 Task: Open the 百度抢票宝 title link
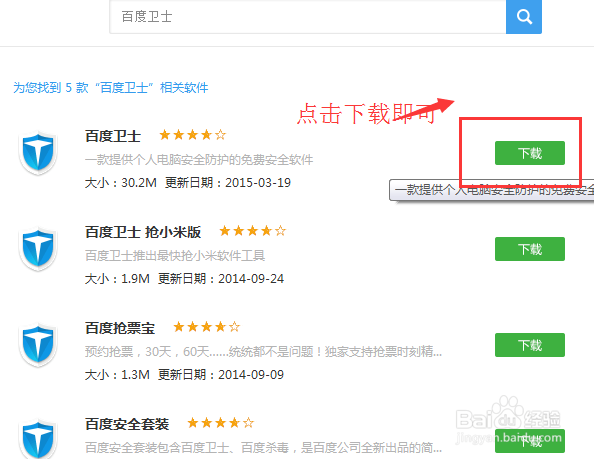tap(120, 328)
